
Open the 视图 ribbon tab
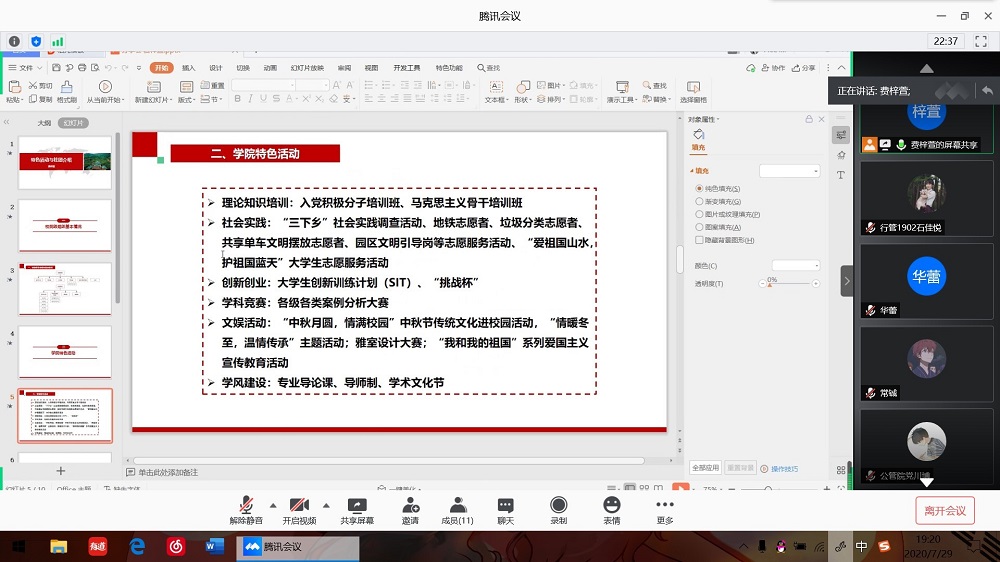(371, 68)
